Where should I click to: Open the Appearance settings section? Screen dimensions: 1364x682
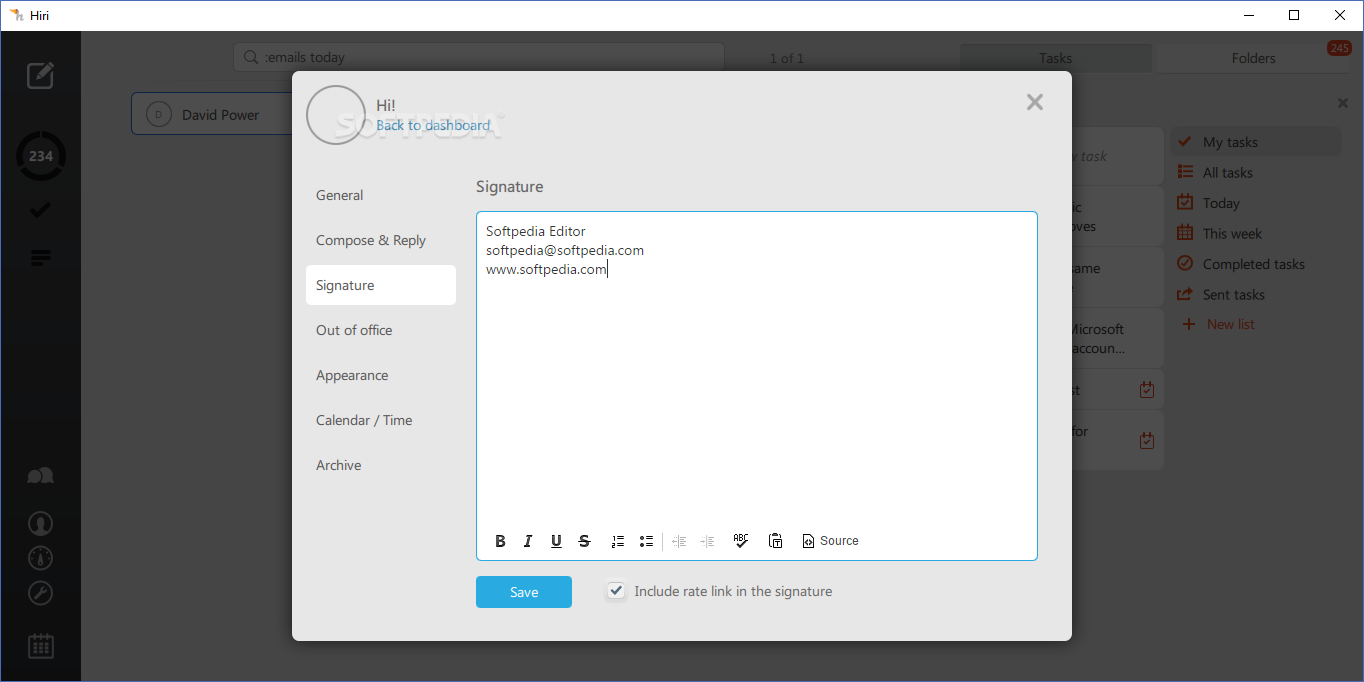381,375
